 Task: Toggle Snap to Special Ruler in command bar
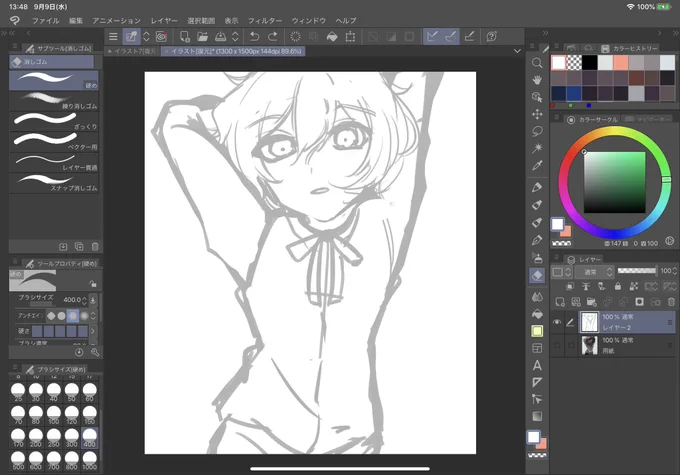[450, 36]
